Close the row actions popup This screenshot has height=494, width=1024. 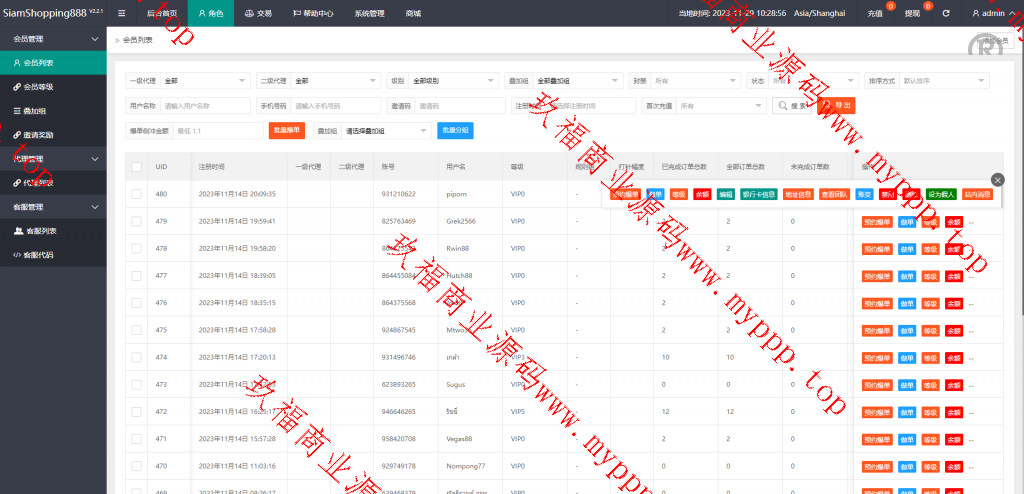click(x=997, y=179)
